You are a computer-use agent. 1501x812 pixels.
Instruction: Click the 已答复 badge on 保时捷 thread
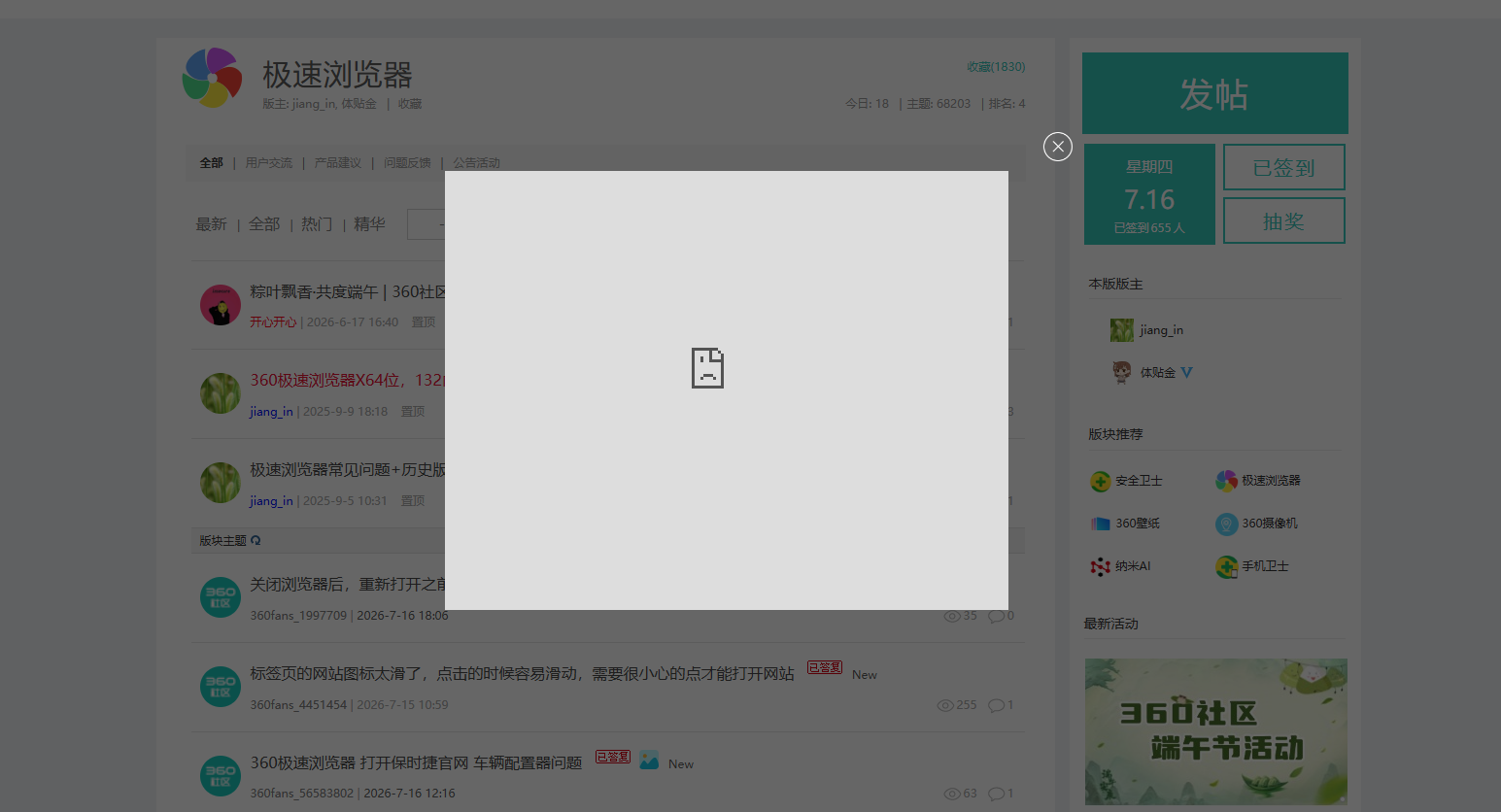point(613,757)
